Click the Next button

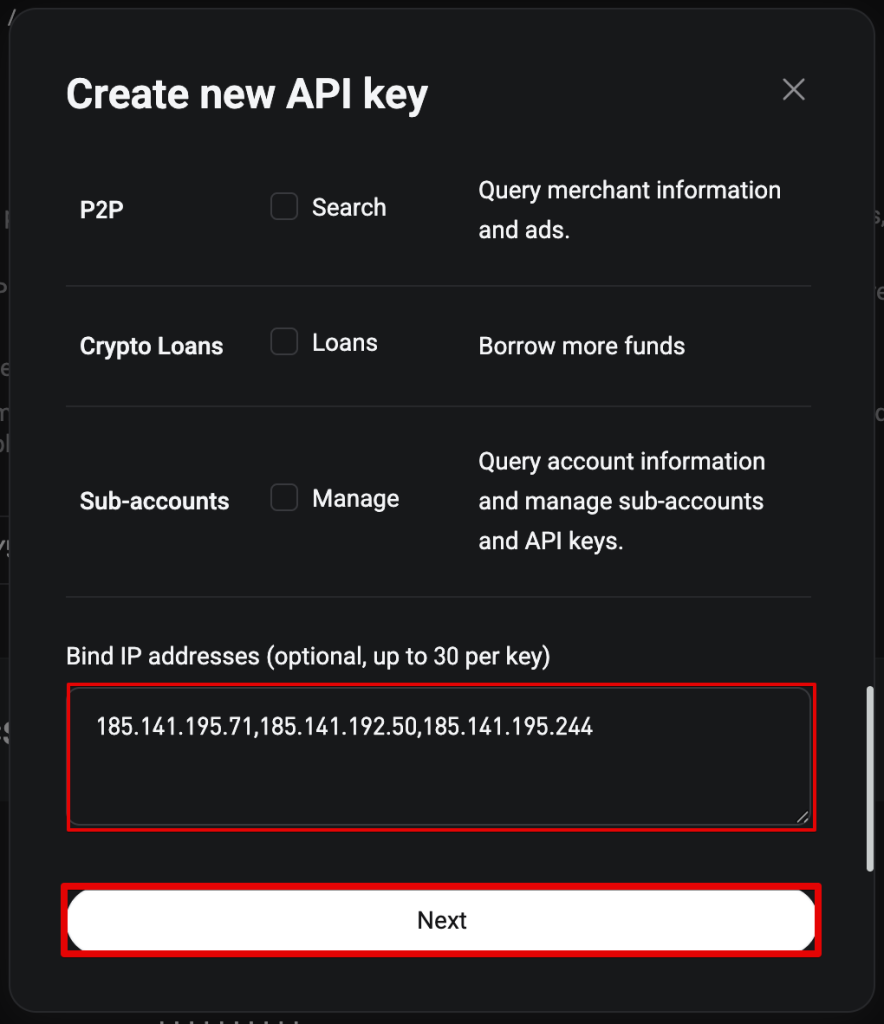[x=441, y=920]
